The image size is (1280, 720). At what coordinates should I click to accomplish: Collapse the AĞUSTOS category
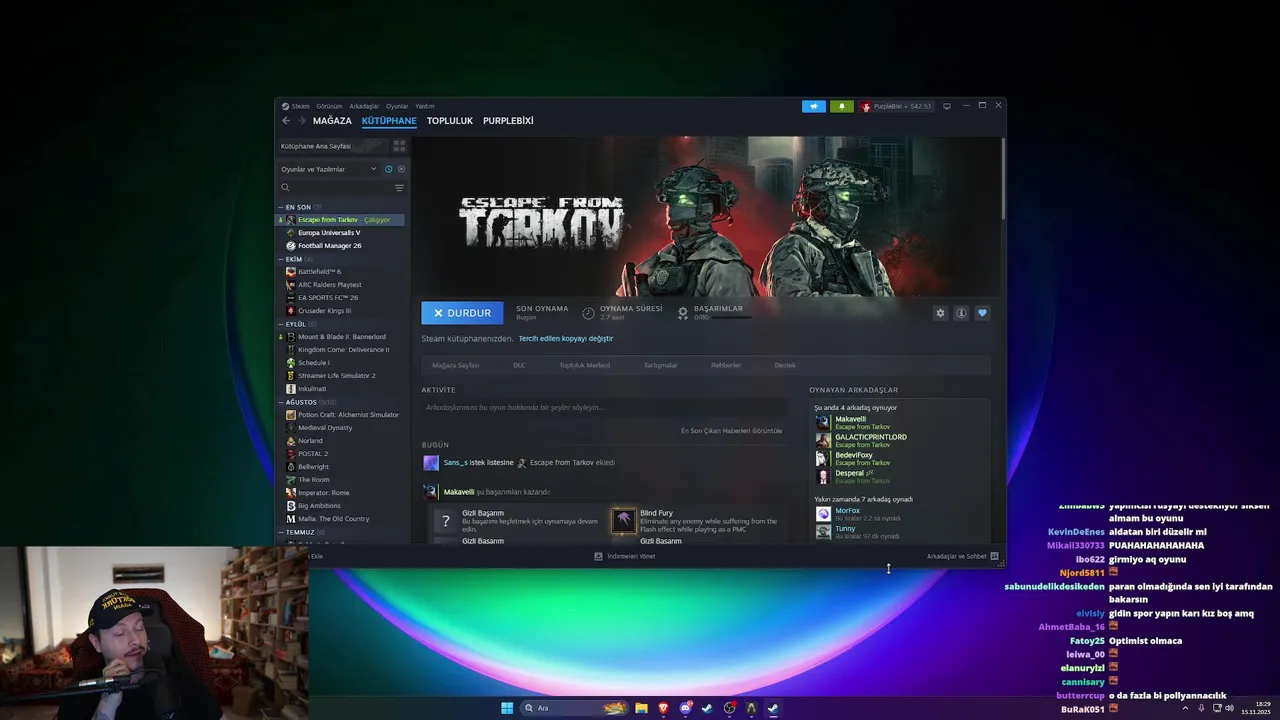pyautogui.click(x=280, y=402)
